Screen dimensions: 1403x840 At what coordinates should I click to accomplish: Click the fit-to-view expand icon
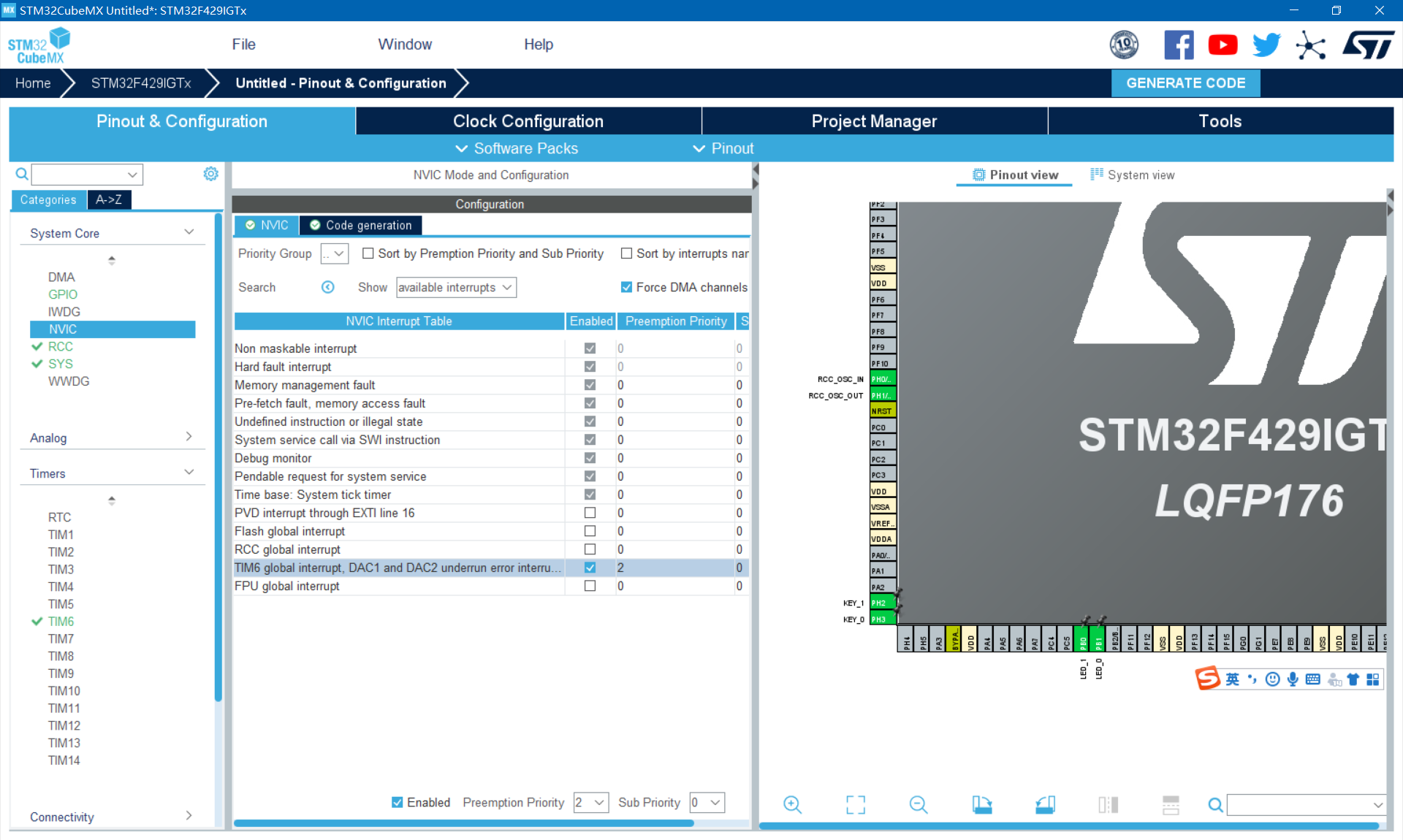pos(855,804)
